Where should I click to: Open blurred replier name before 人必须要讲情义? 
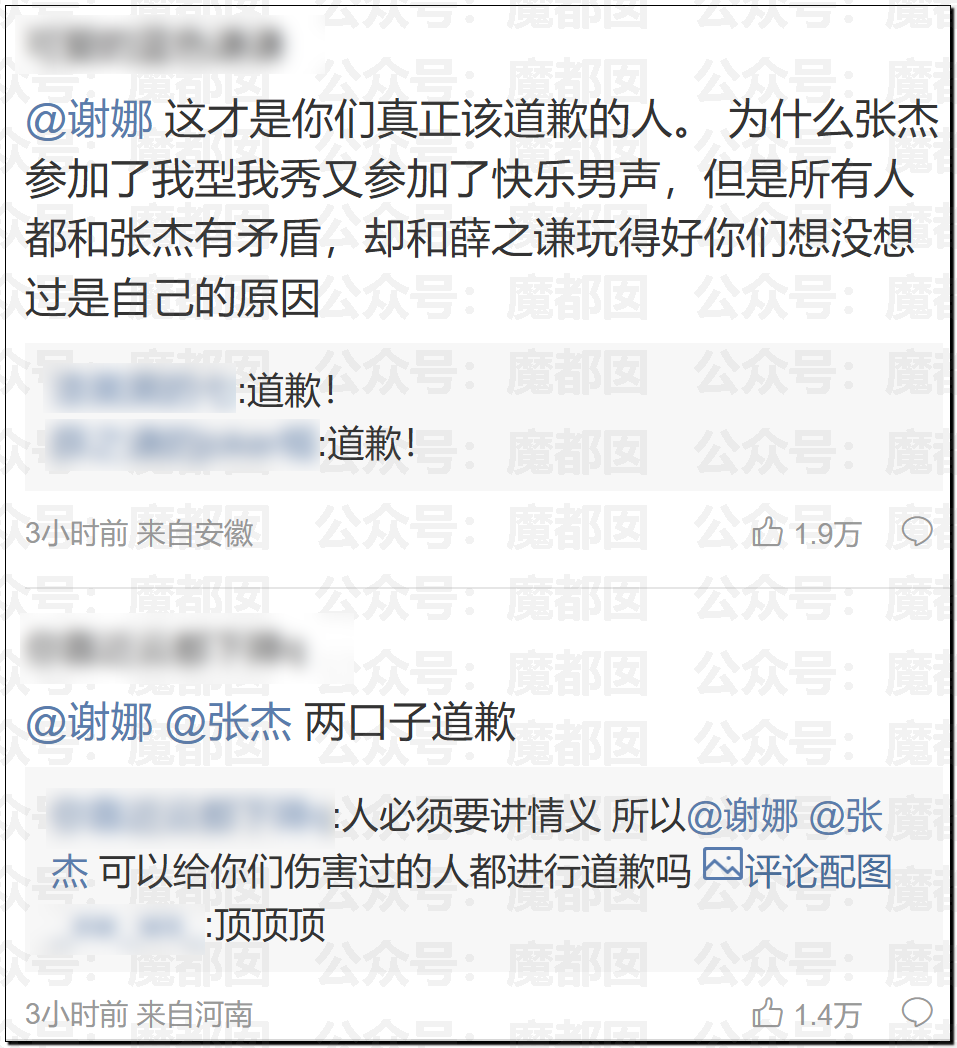pyautogui.click(x=191, y=815)
